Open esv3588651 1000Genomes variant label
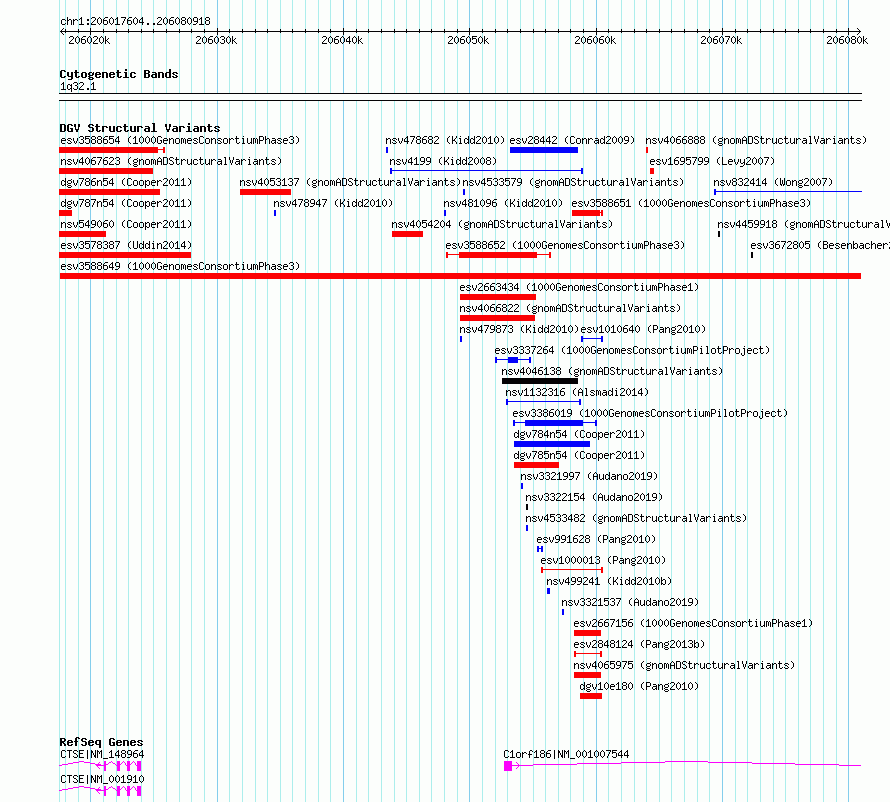Screen dimensions: 890x802 tap(691, 203)
